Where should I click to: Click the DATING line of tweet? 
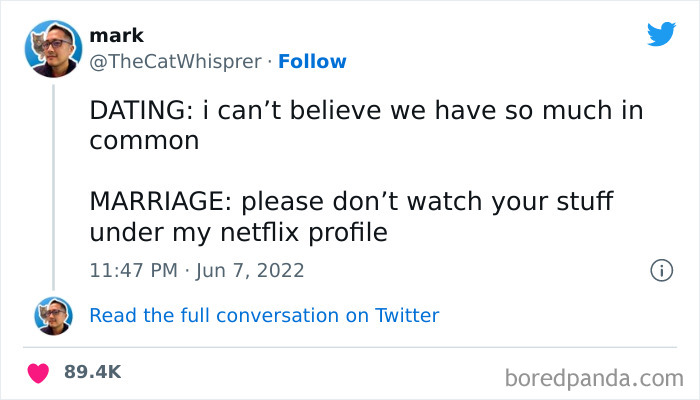point(366,111)
